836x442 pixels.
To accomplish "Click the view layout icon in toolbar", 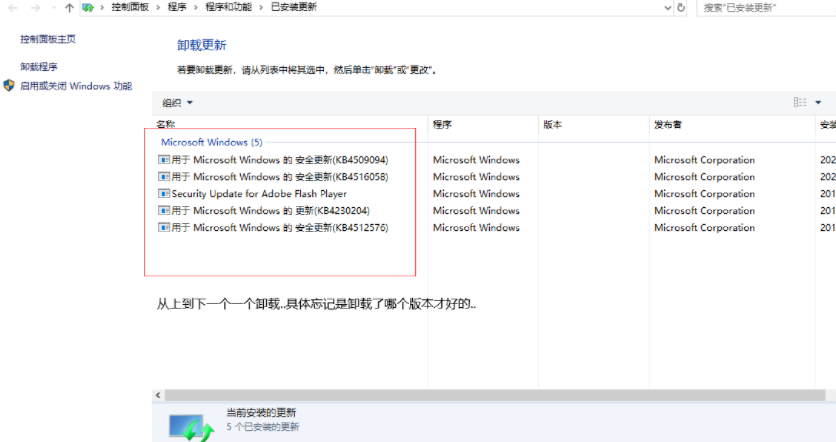I will pos(800,102).
